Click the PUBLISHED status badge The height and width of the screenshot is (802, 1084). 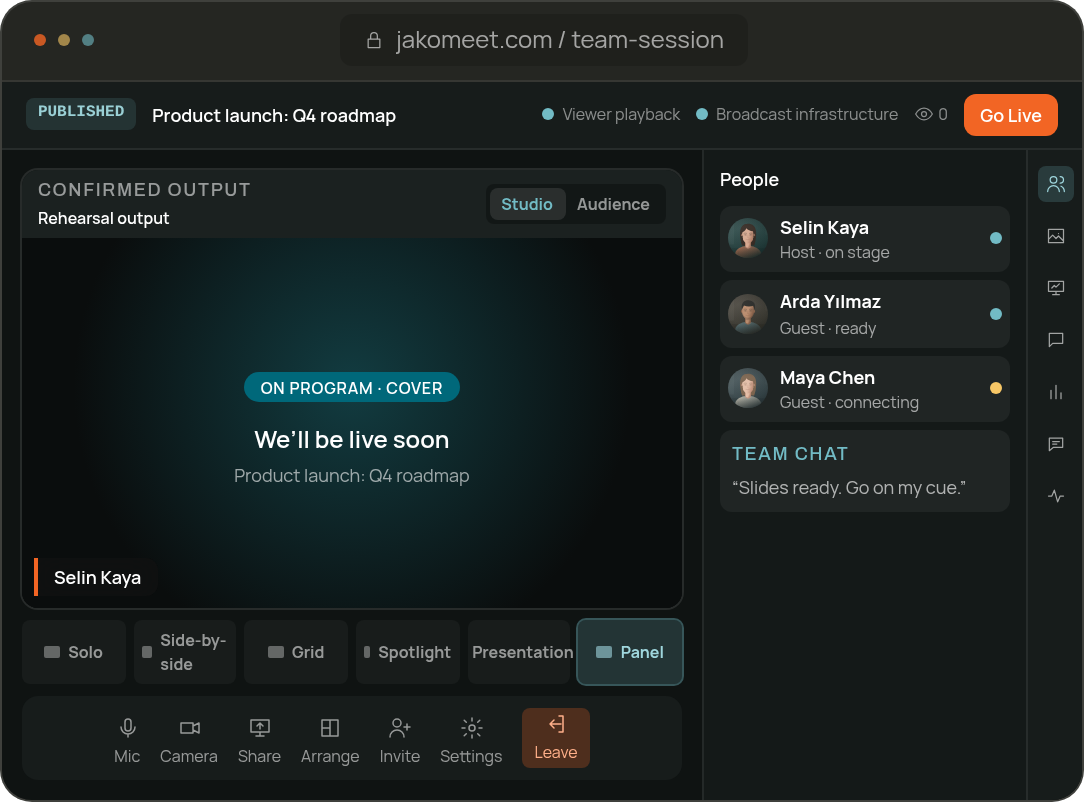click(x=81, y=113)
